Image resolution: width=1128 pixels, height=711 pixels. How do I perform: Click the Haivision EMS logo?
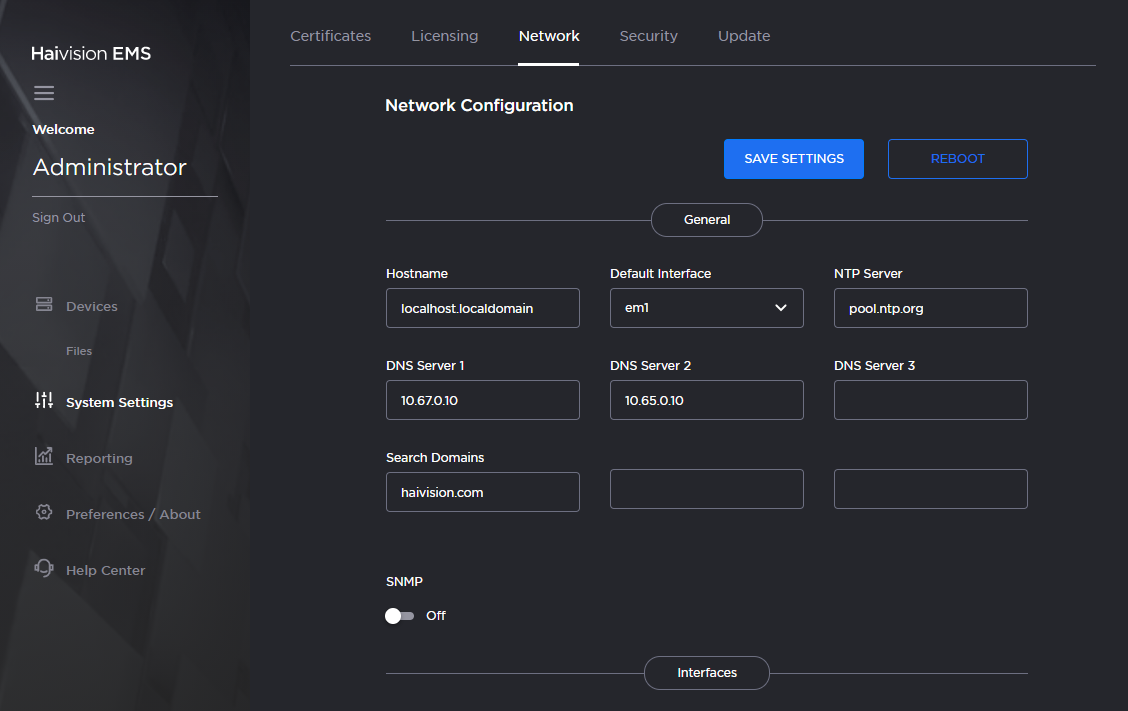91,53
